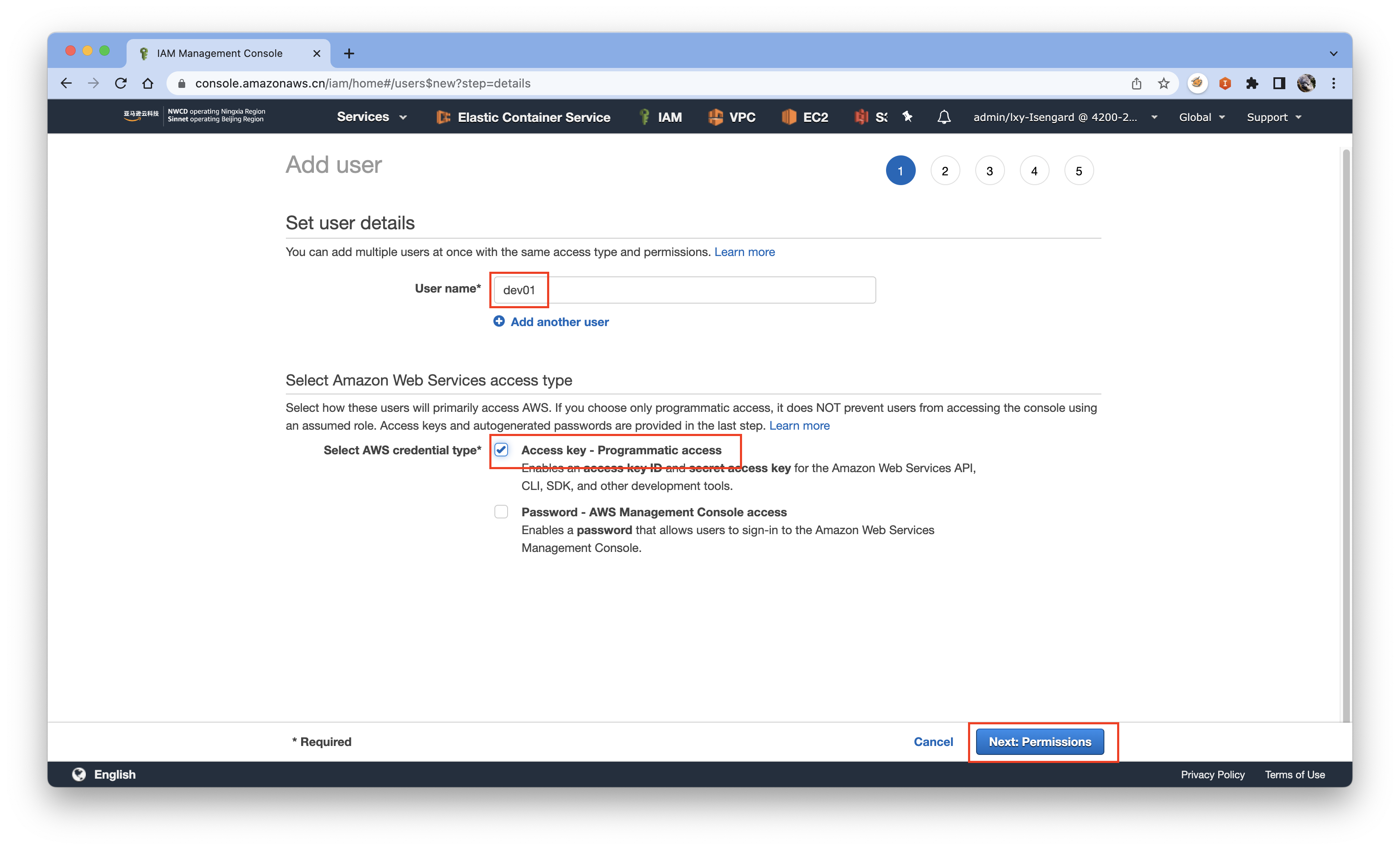Reload the IAM console page
1400x850 pixels.
pos(121,84)
